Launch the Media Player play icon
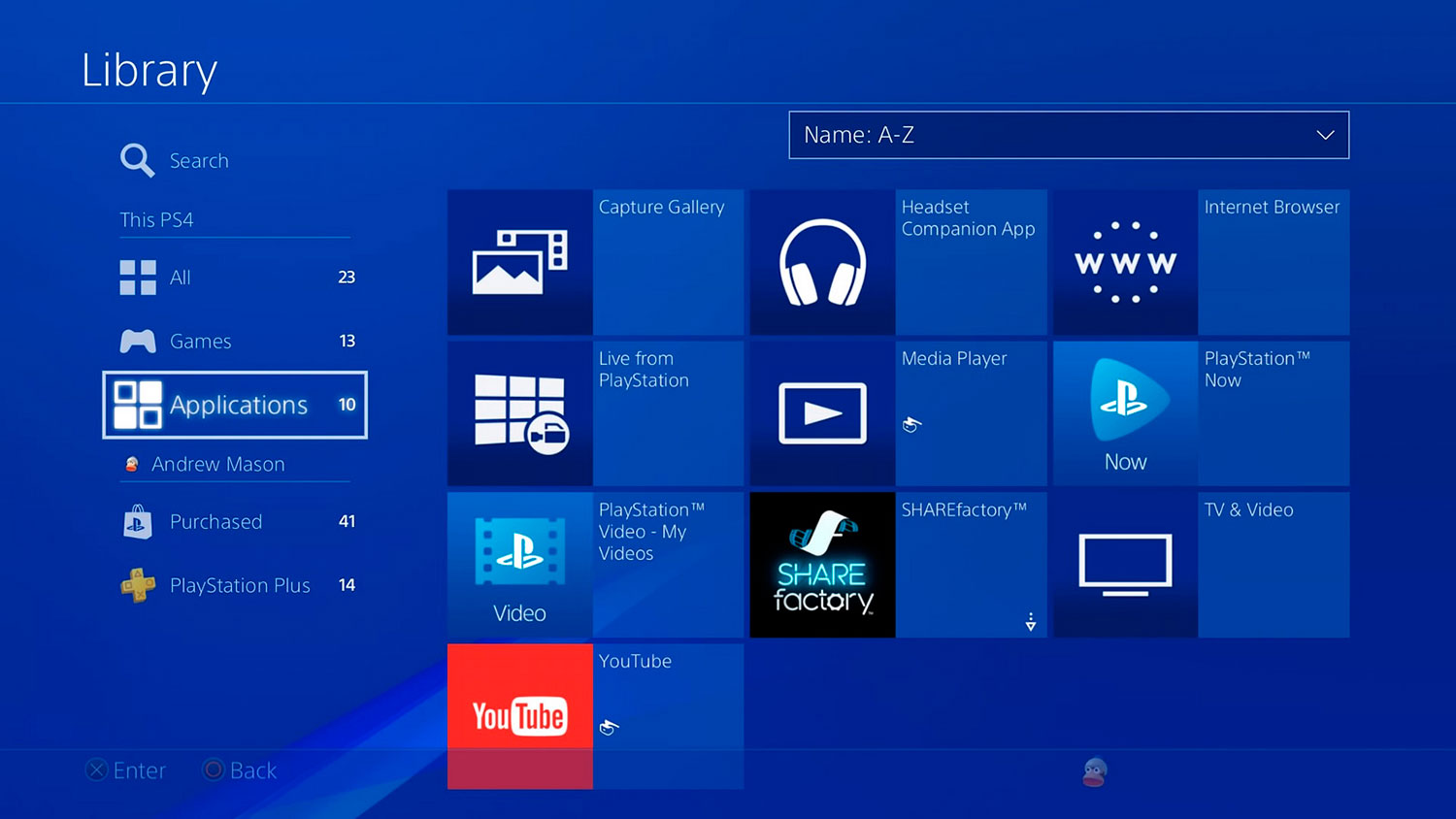The width and height of the screenshot is (1456, 819). [822, 413]
